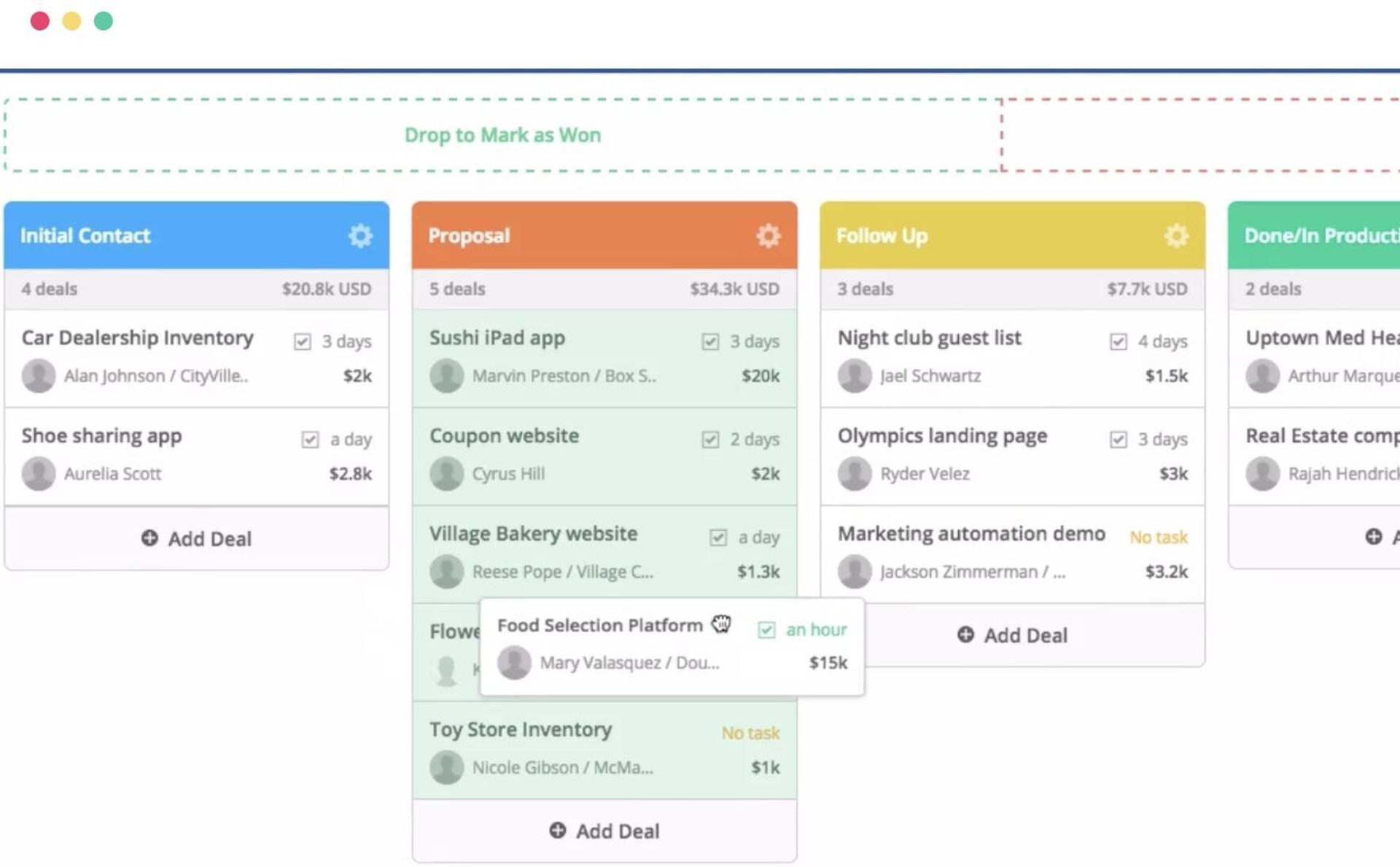Select the Proposal column header title
Image resolution: width=1400 pixels, height=867 pixels.
(x=469, y=236)
